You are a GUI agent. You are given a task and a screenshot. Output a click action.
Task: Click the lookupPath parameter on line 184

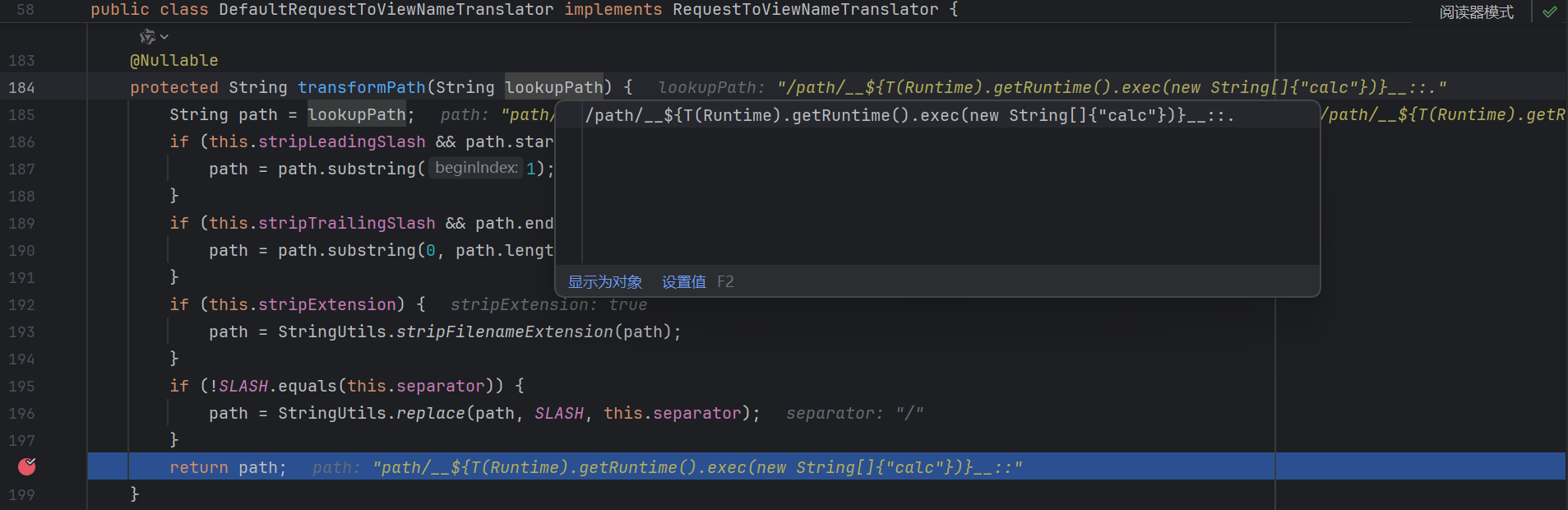(553, 87)
